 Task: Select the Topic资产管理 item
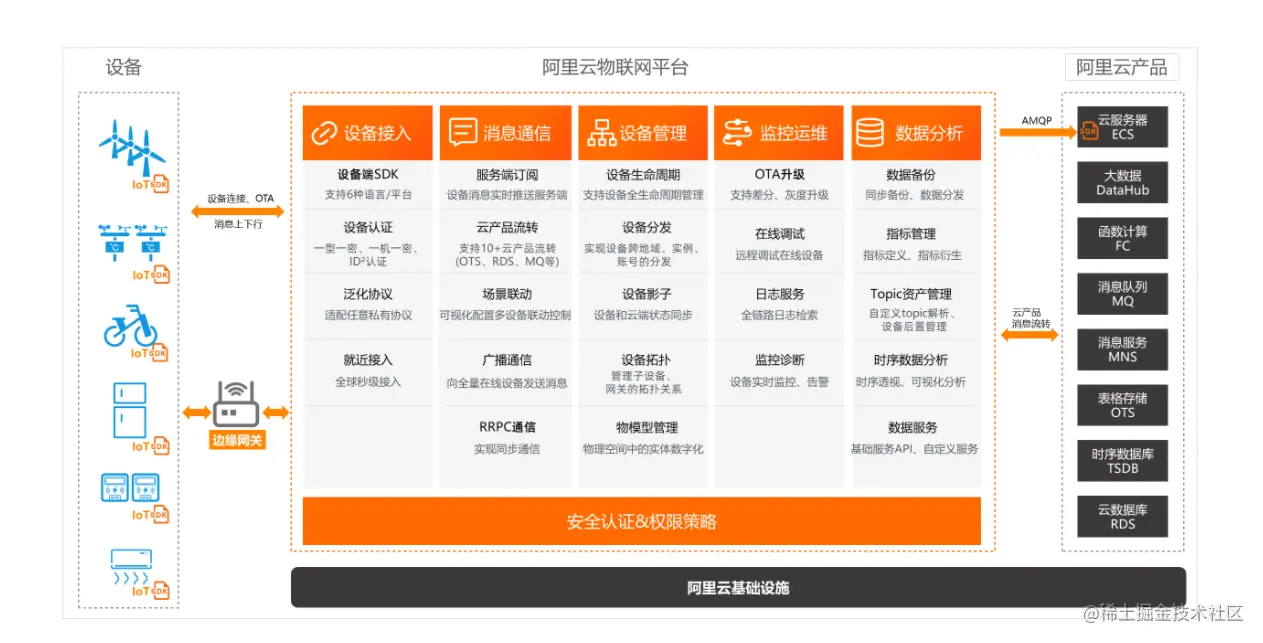(911, 294)
